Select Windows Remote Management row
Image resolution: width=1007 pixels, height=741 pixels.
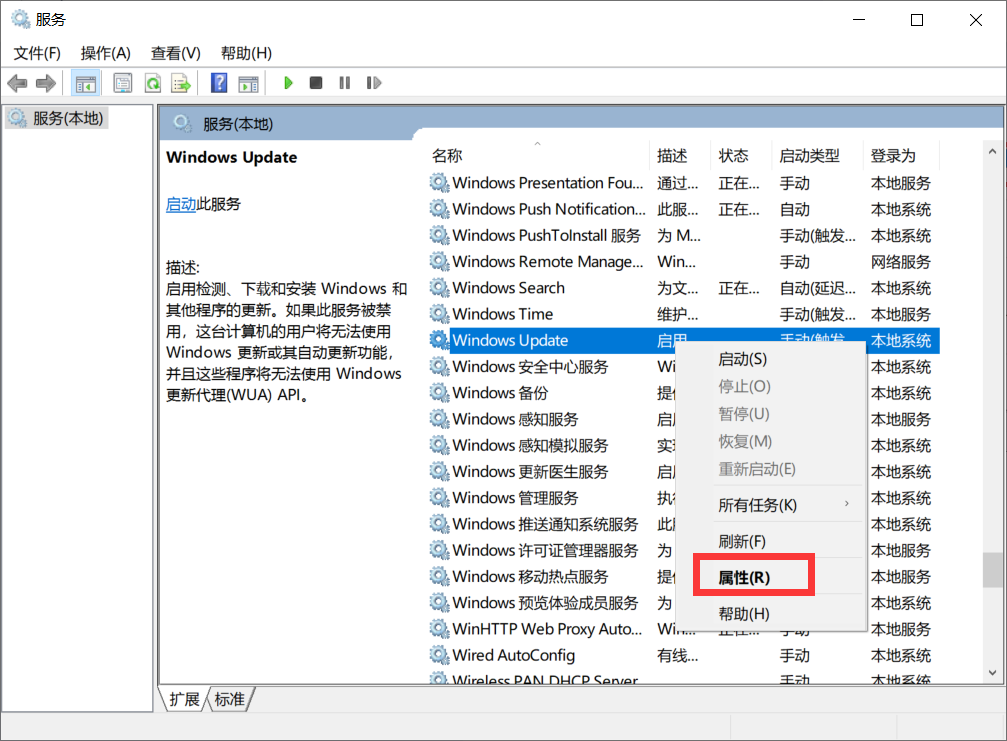684,262
